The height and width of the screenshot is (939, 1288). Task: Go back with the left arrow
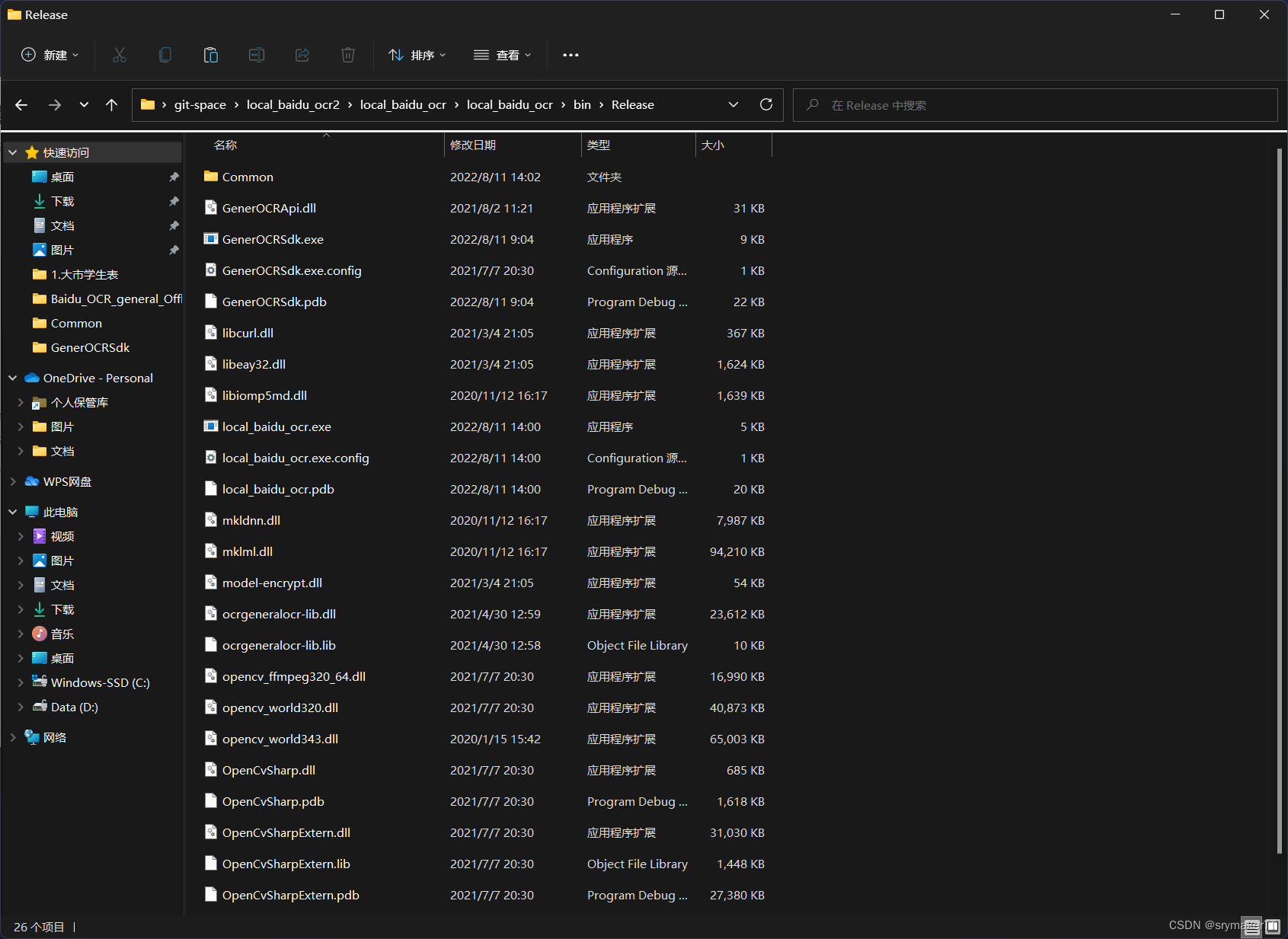pyautogui.click(x=21, y=105)
